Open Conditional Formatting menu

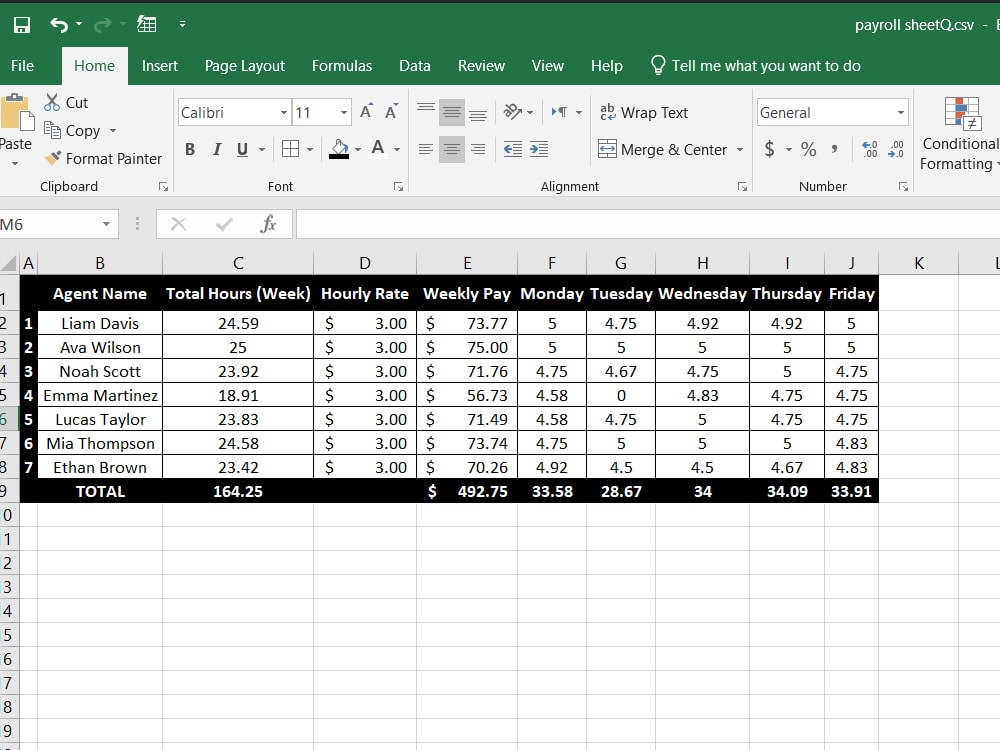click(960, 134)
